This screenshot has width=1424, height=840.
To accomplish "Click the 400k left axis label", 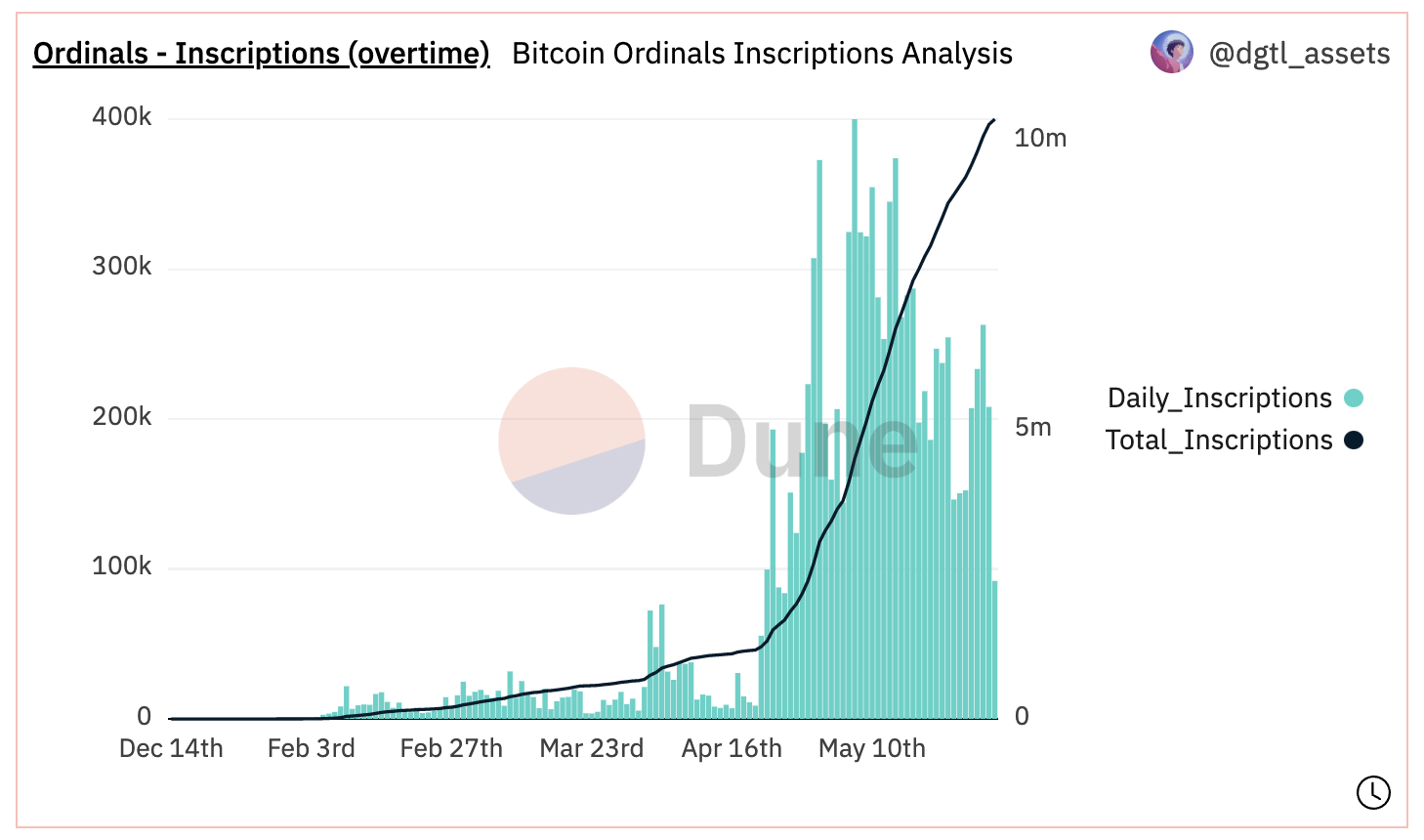I will (121, 117).
